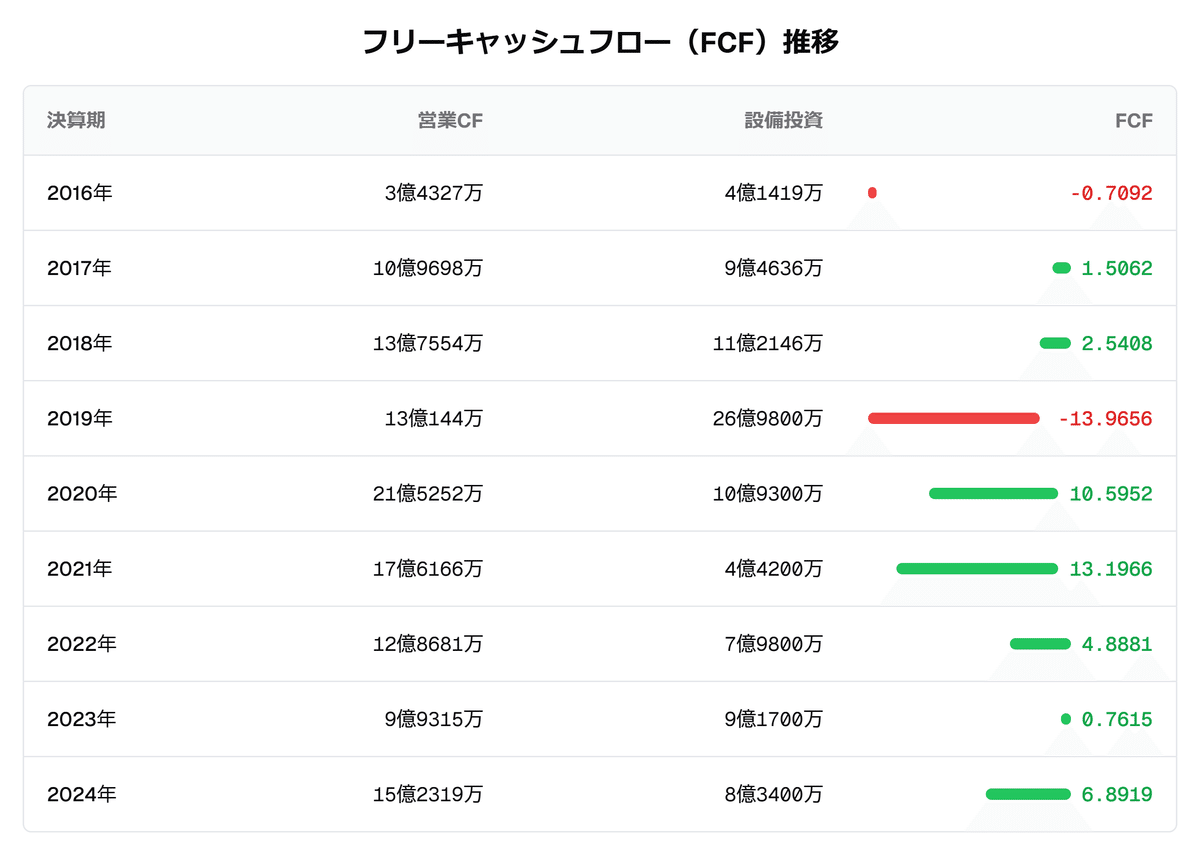Image resolution: width=1200 pixels, height=855 pixels.
Task: Select the 2016年 row label
Action: pyautogui.click(x=80, y=193)
